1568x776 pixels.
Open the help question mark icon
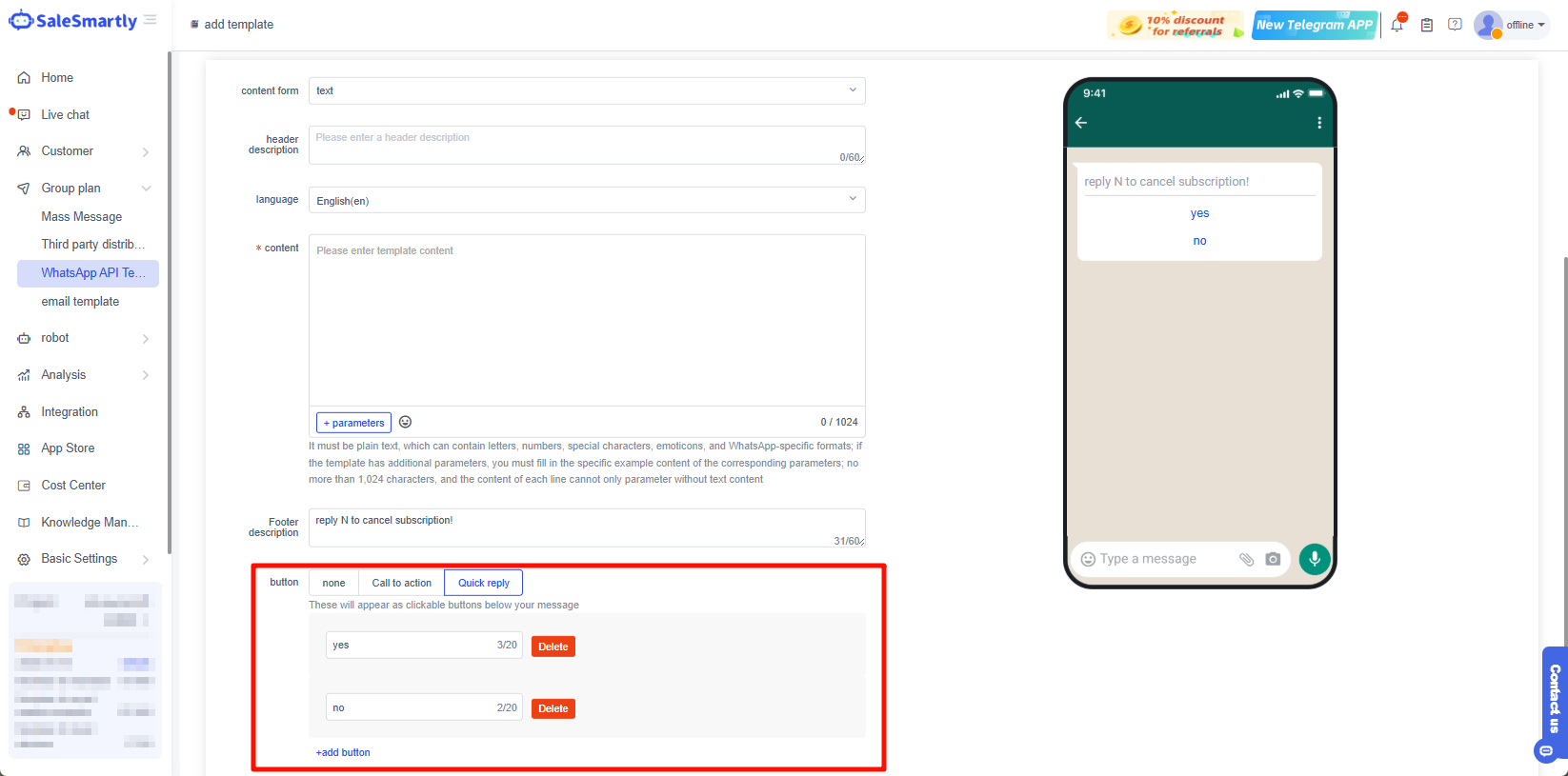[x=1455, y=25]
